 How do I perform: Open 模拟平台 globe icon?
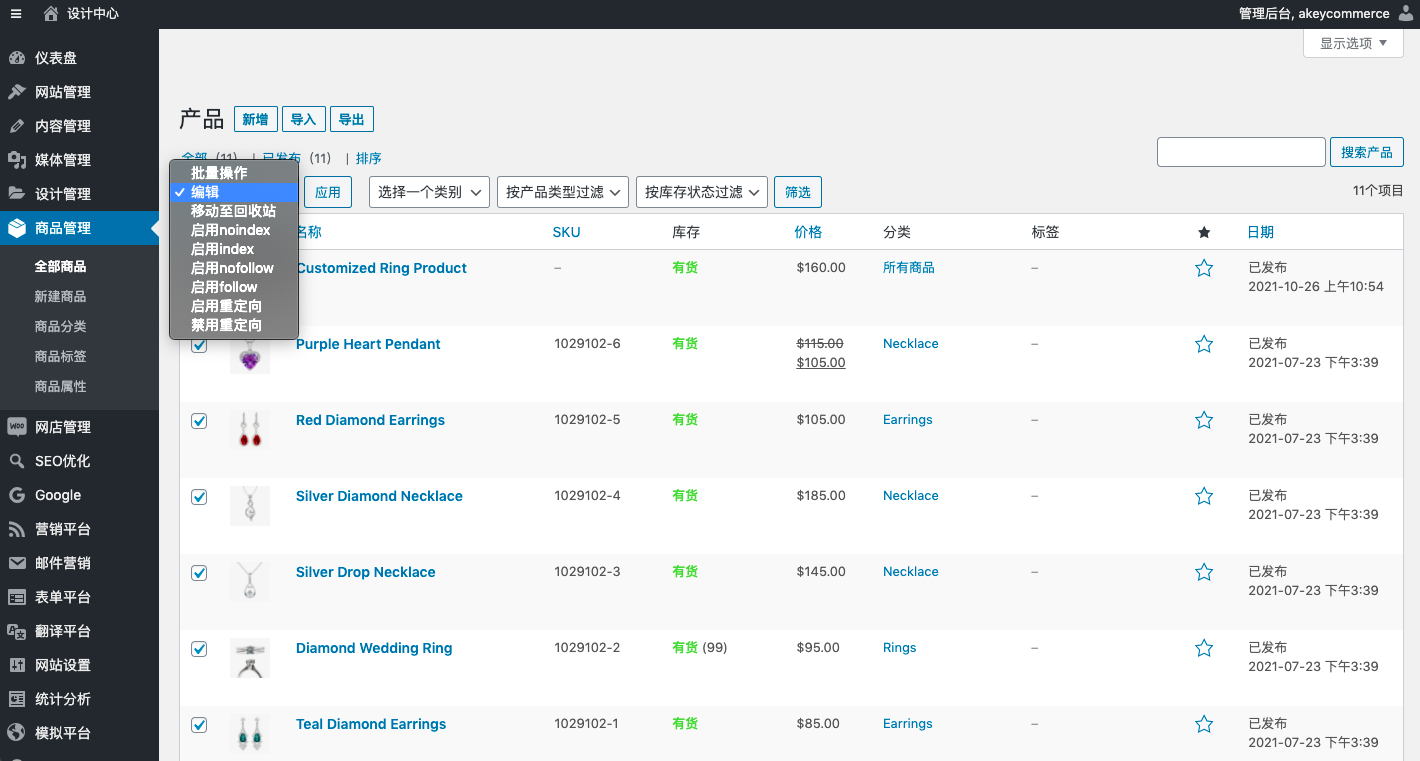pyautogui.click(x=17, y=733)
